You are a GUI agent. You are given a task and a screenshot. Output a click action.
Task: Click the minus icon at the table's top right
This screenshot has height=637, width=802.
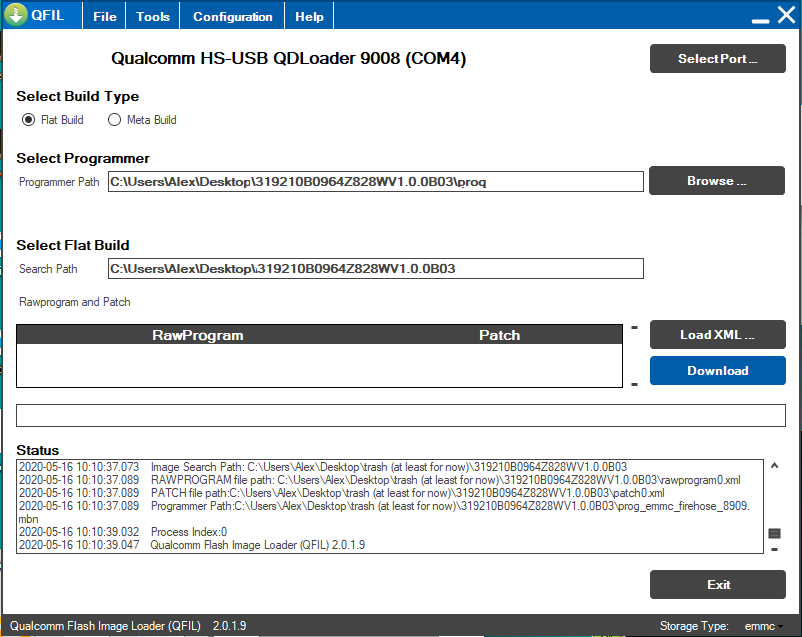[x=634, y=327]
